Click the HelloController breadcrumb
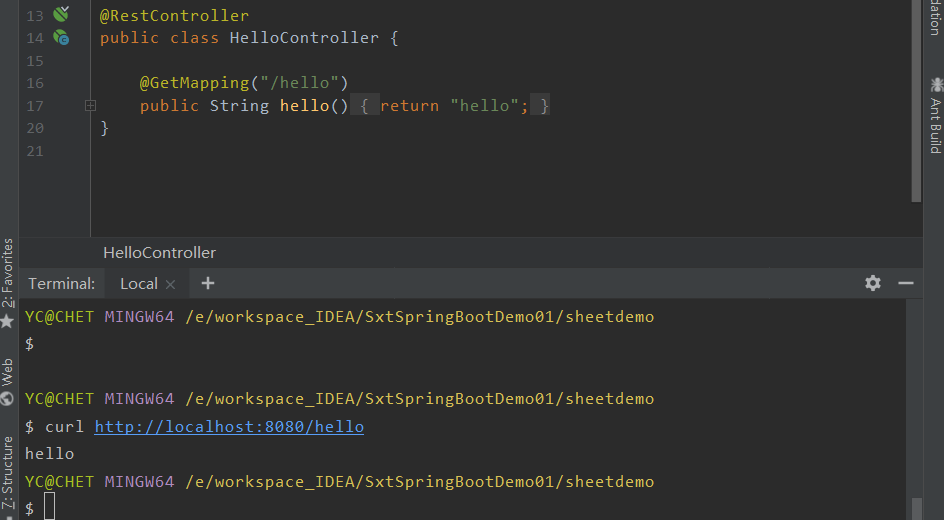The height and width of the screenshot is (520, 944). pyautogui.click(x=160, y=253)
